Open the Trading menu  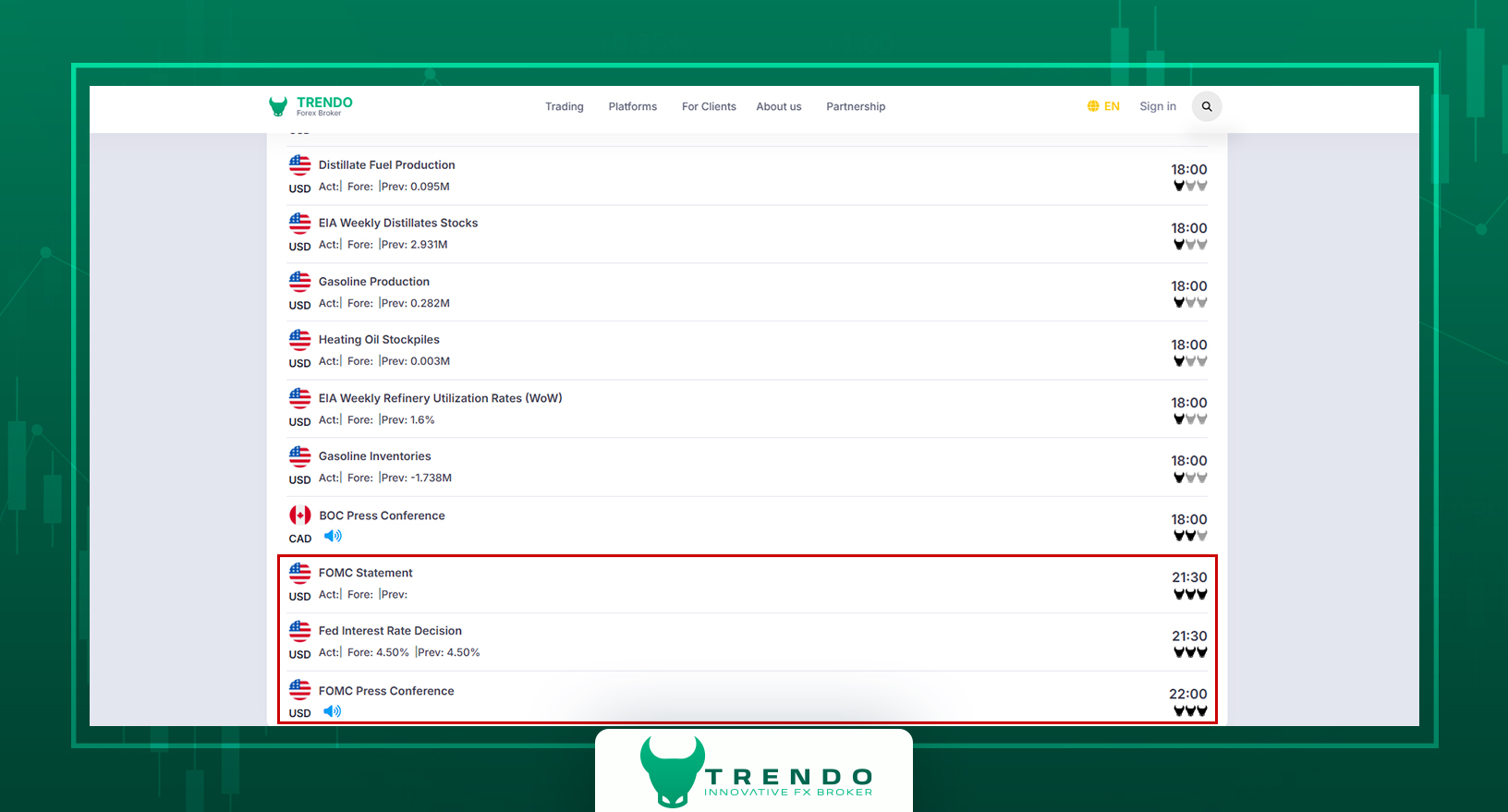click(x=565, y=106)
